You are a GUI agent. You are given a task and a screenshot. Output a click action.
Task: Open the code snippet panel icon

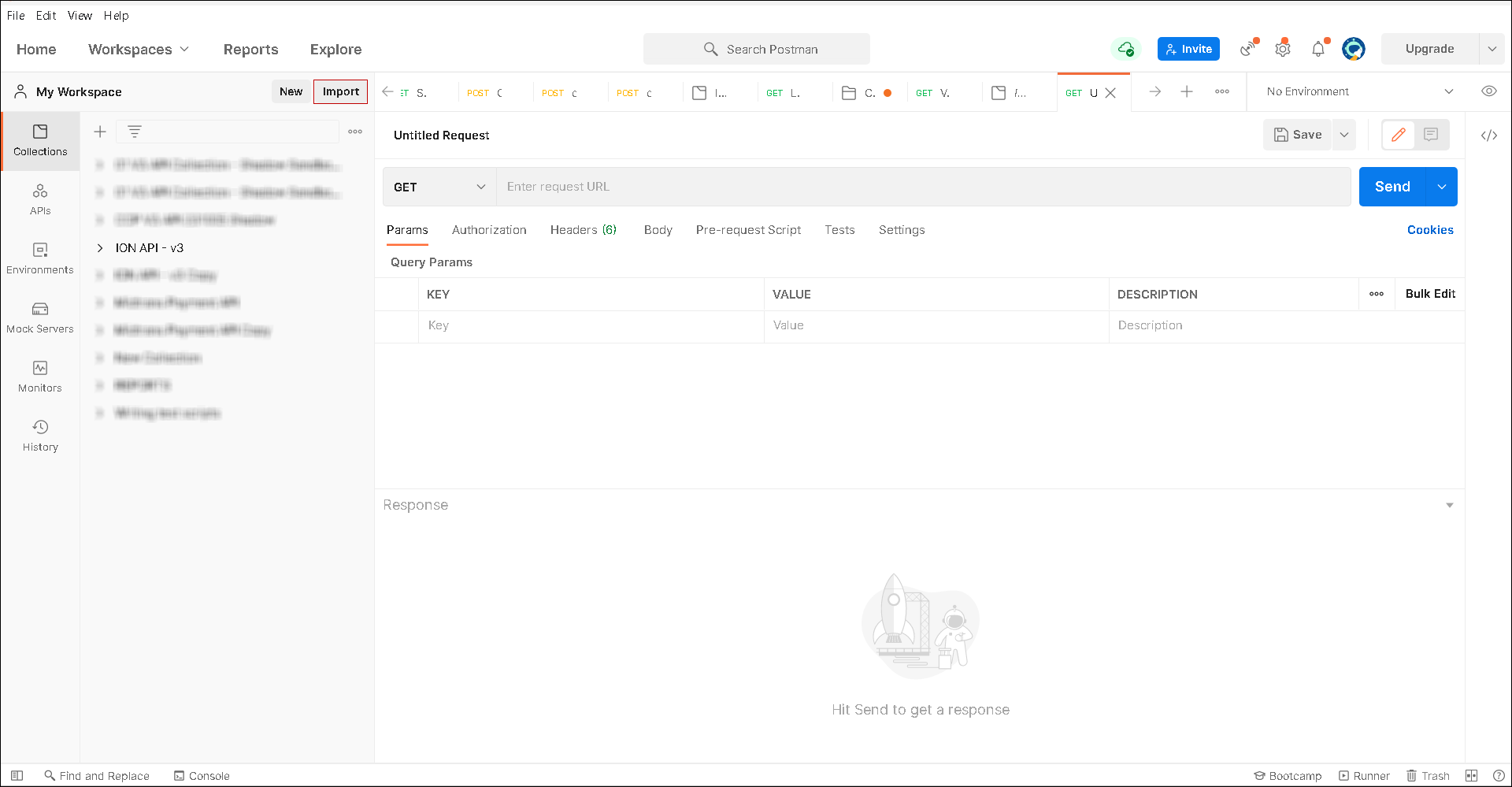click(1488, 135)
